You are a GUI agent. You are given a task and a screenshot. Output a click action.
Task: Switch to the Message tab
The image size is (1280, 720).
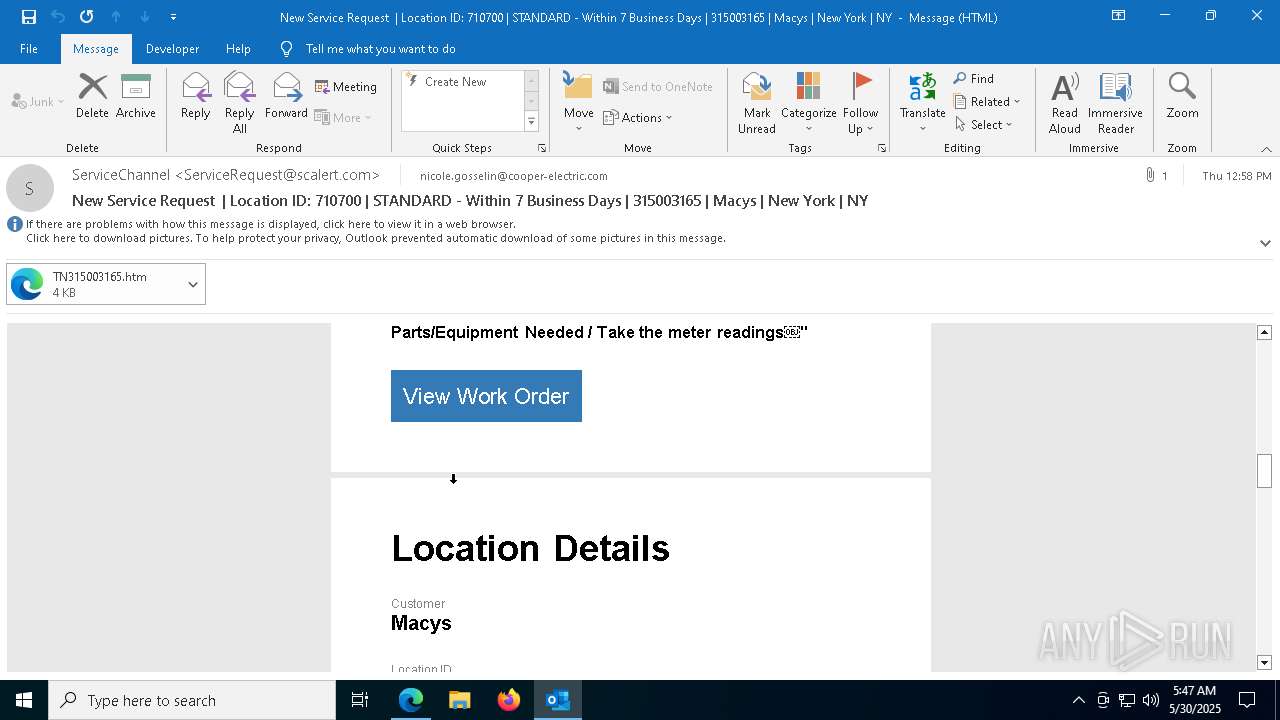point(96,49)
